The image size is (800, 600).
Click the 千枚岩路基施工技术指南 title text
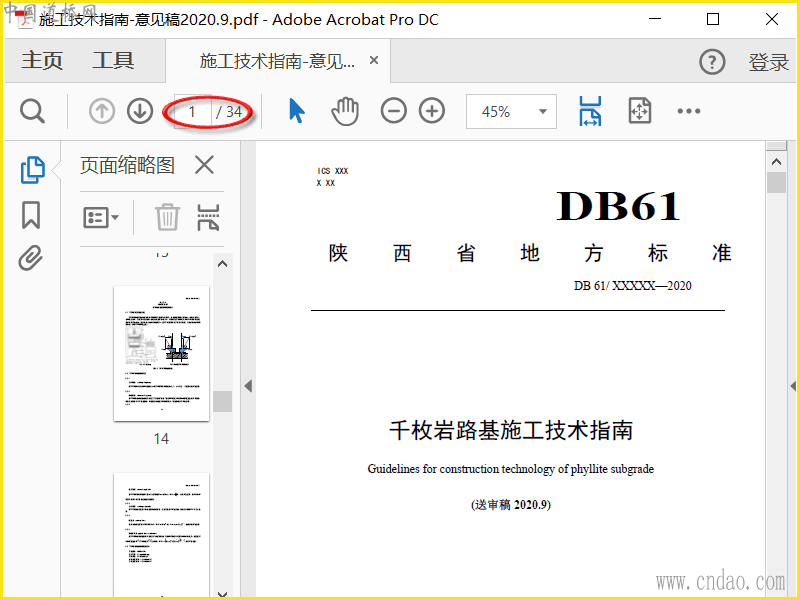pyautogui.click(x=511, y=430)
